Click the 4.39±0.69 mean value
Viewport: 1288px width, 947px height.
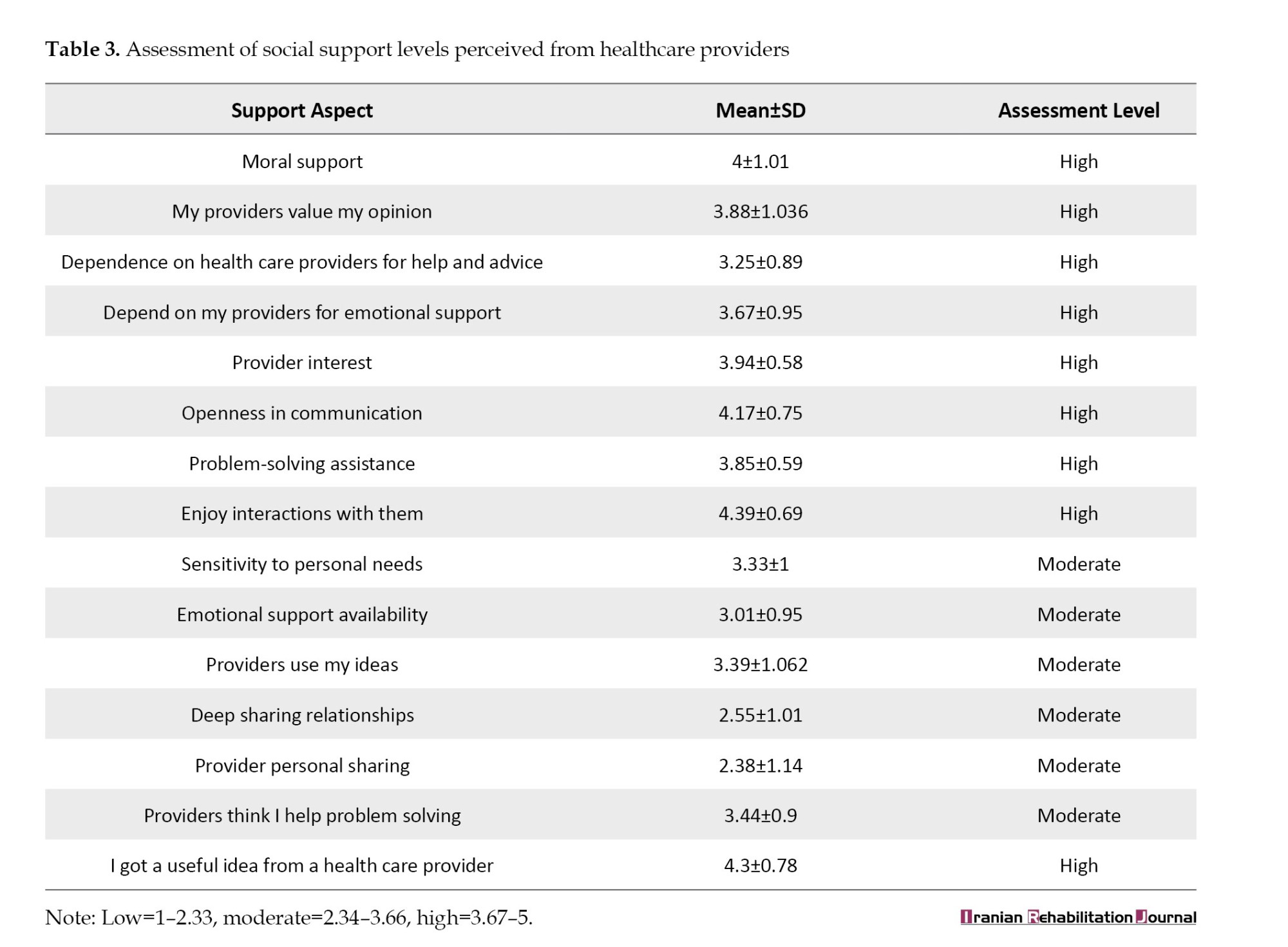(x=760, y=513)
